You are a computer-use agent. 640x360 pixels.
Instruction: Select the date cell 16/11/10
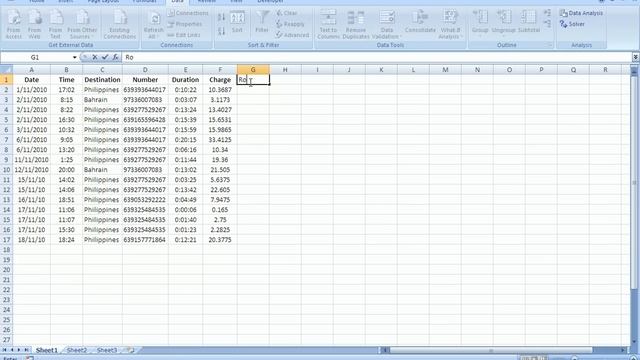[x=31, y=200]
